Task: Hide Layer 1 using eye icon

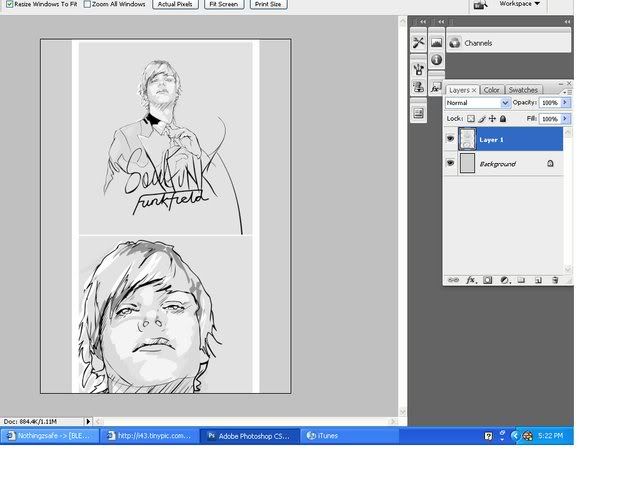Action: (x=450, y=140)
